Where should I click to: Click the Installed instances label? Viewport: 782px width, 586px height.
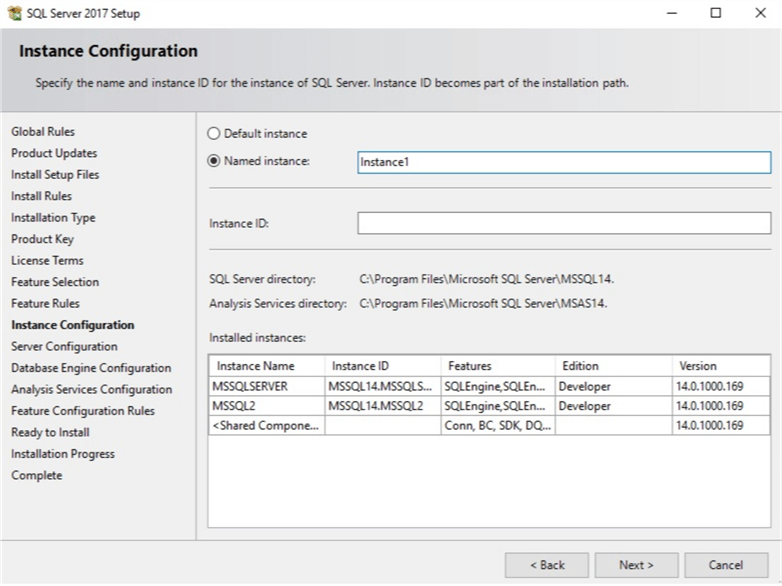pos(257,338)
